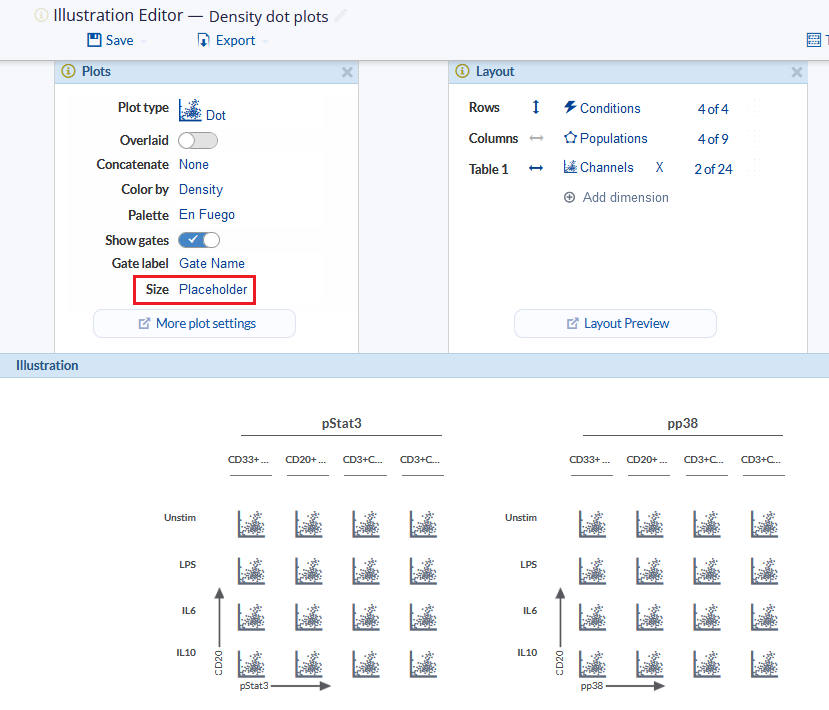
Task: Open More plot settings
Action: [195, 324]
